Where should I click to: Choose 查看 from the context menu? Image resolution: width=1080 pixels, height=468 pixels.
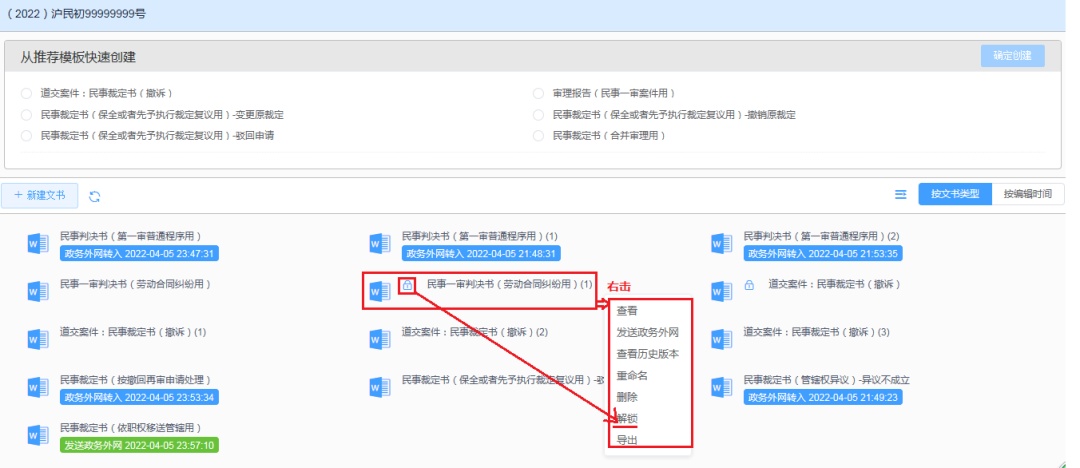click(x=627, y=310)
